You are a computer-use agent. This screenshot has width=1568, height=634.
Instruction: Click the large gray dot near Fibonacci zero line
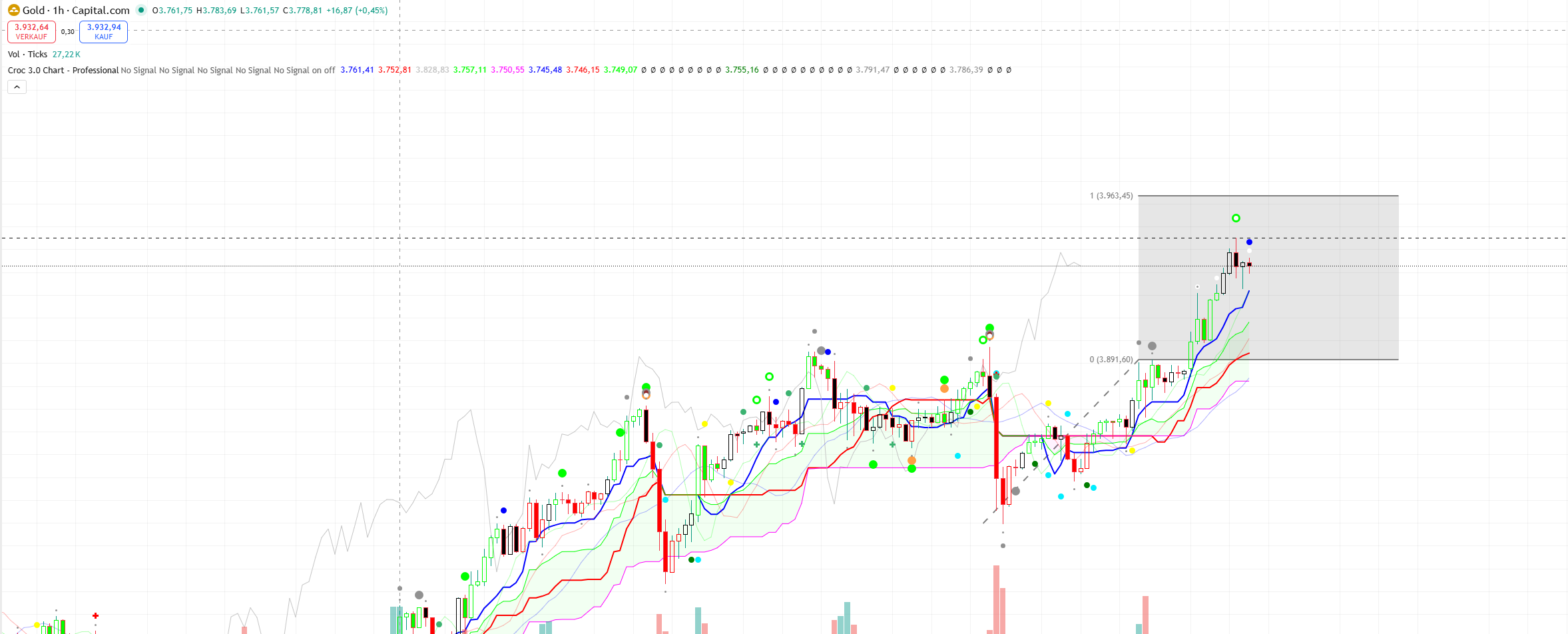tap(1152, 346)
